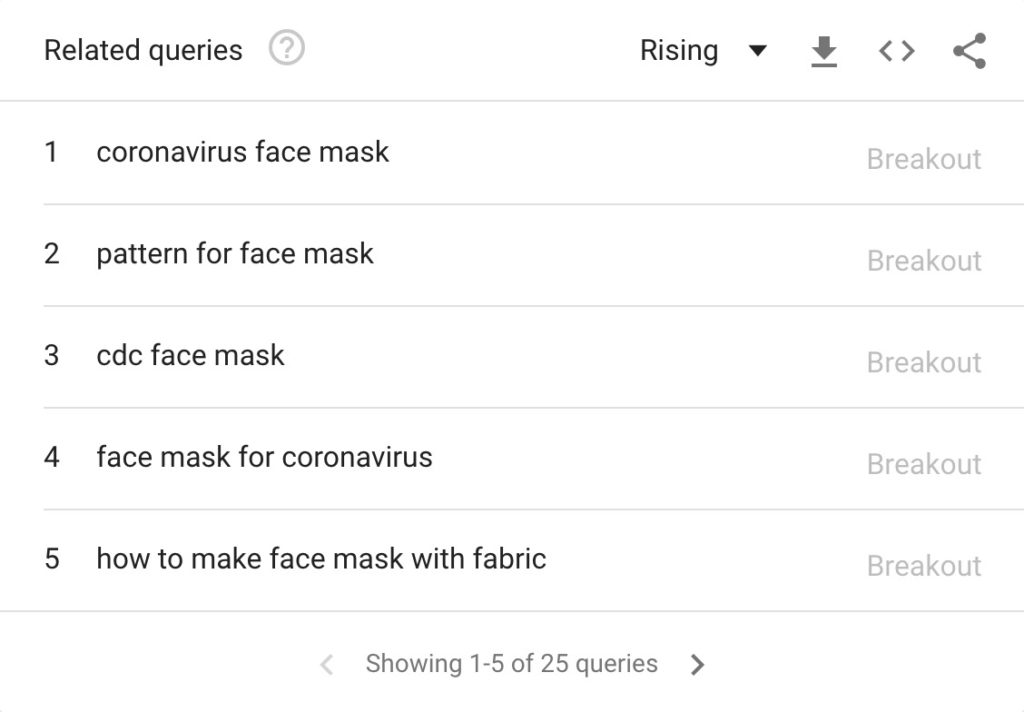The height and width of the screenshot is (712, 1024).
Task: Click the "cdc face mask" query
Action: pyautogui.click(x=190, y=355)
